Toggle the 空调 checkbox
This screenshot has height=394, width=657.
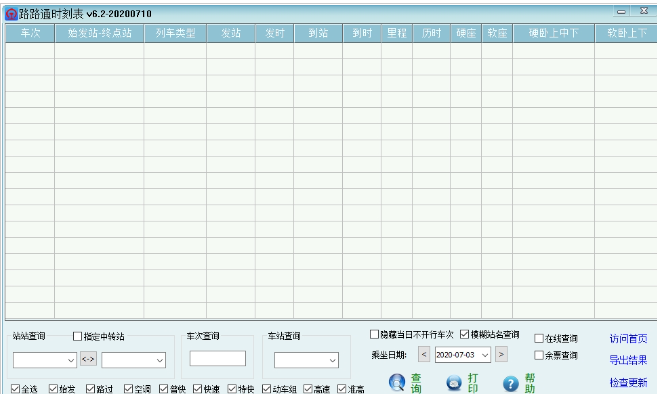(128, 389)
